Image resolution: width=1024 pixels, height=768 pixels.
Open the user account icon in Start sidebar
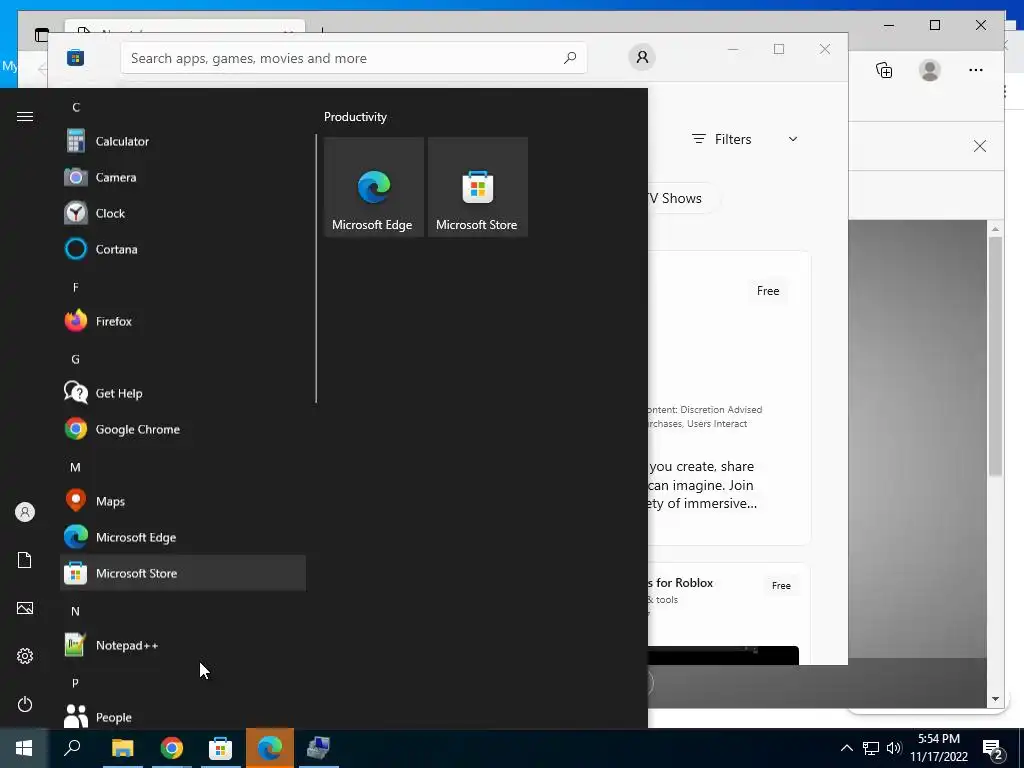coord(25,512)
